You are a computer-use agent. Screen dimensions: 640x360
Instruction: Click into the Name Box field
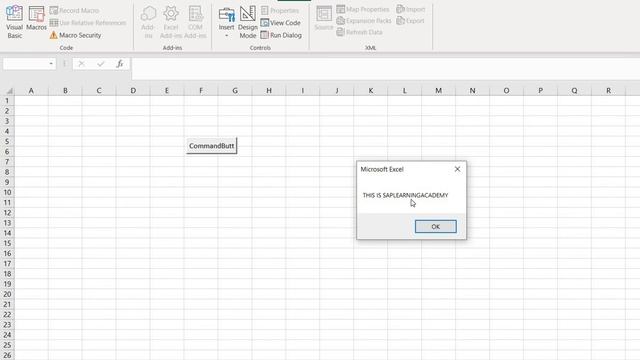[25, 64]
